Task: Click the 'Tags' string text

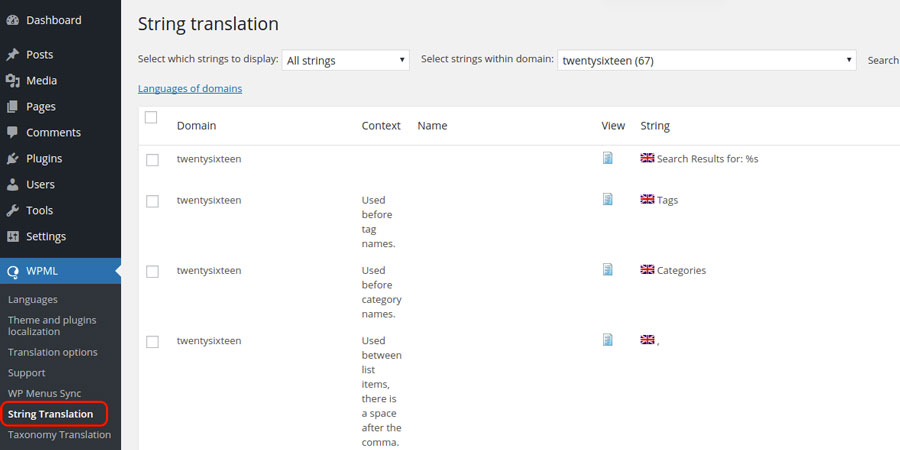Action: click(x=668, y=200)
